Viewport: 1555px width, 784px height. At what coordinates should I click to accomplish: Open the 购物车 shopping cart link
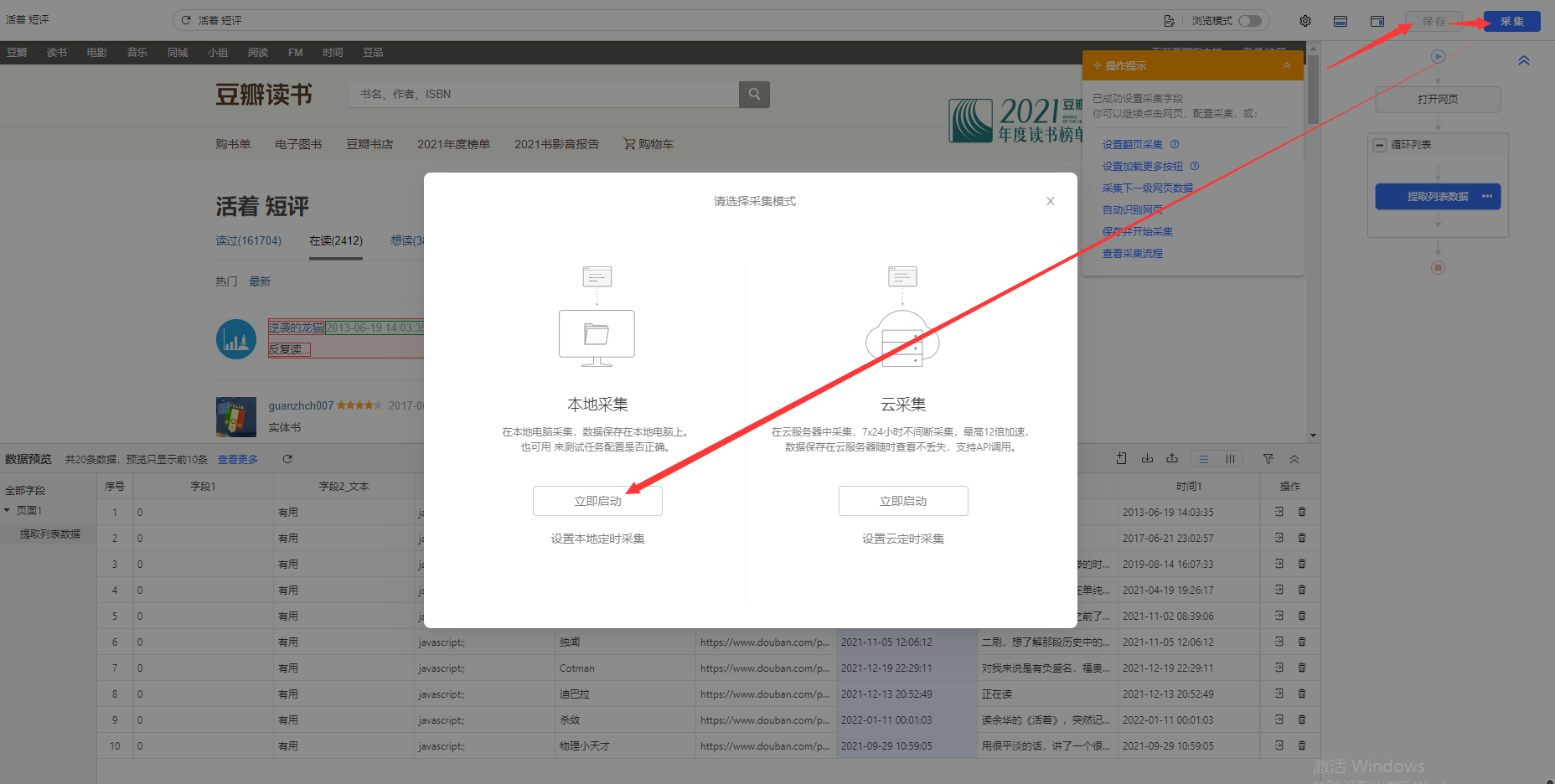click(x=648, y=144)
